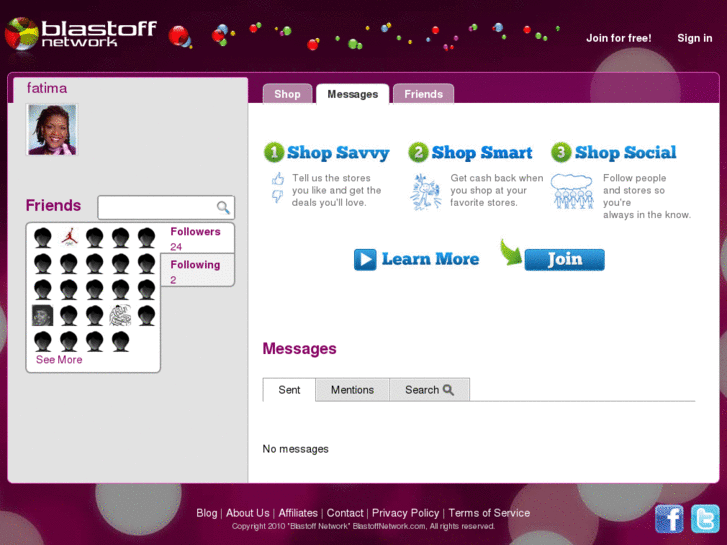Click the Sign in link

tap(695, 38)
